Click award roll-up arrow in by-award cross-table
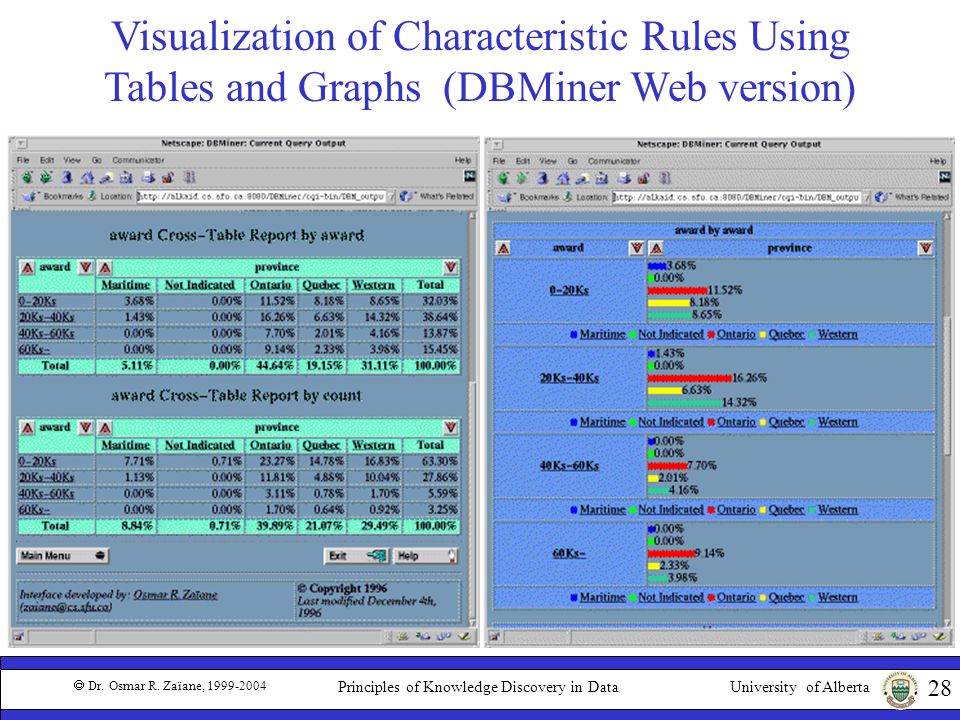This screenshot has height=720, width=960. [x=27, y=268]
